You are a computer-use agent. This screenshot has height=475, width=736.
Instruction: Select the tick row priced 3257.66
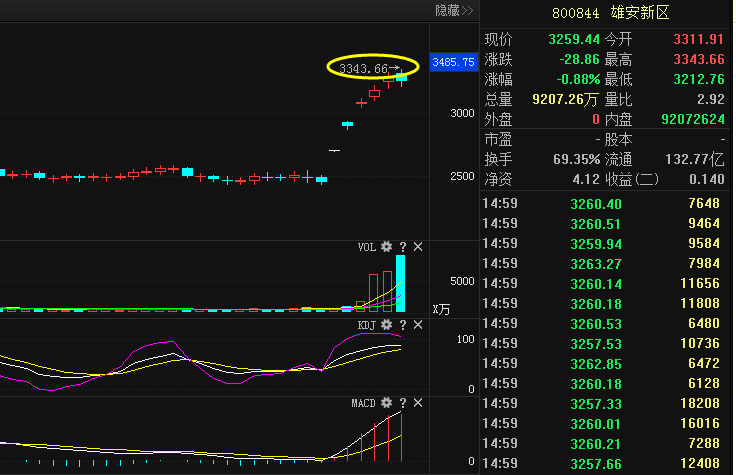tap(601, 464)
